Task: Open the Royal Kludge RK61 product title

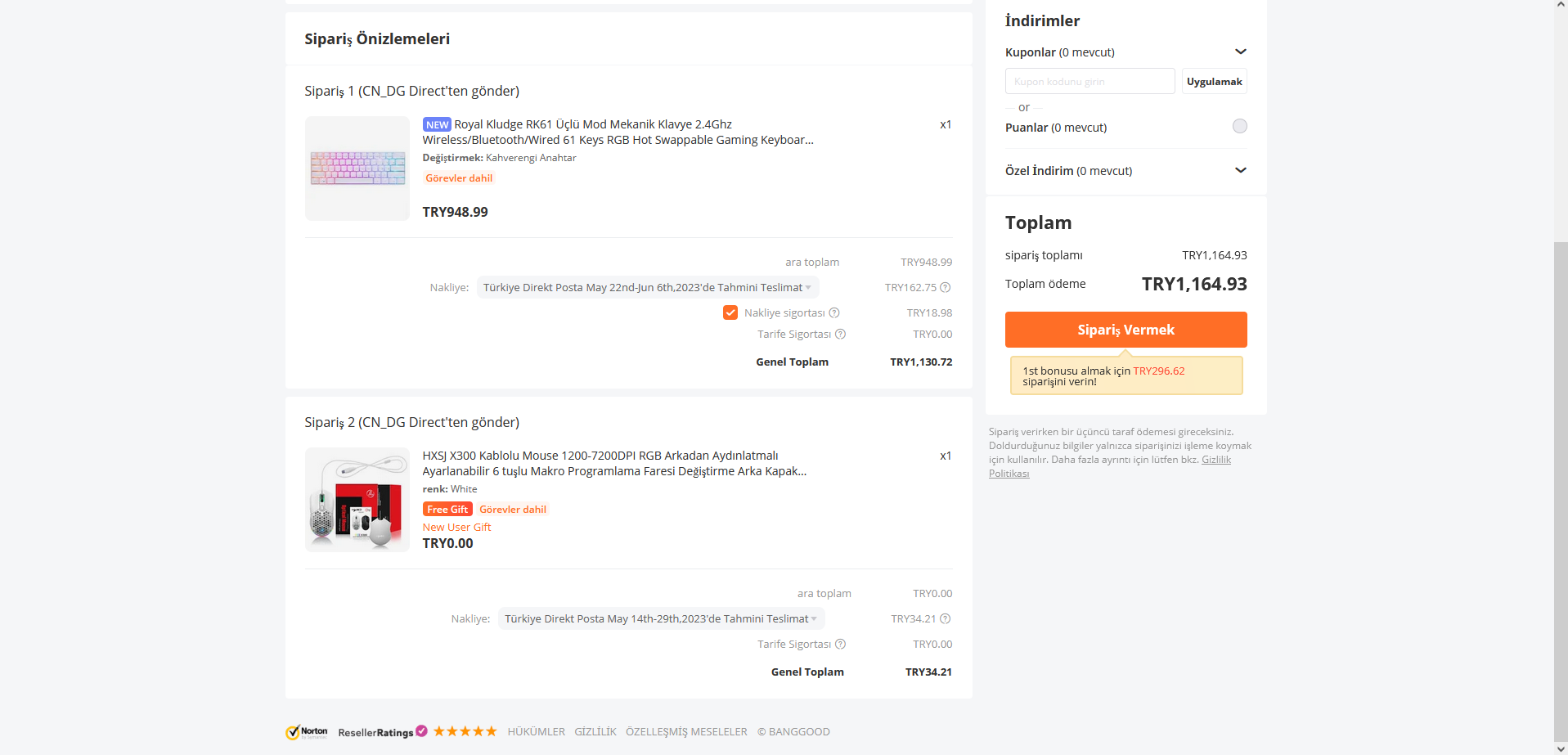Action: [618, 132]
